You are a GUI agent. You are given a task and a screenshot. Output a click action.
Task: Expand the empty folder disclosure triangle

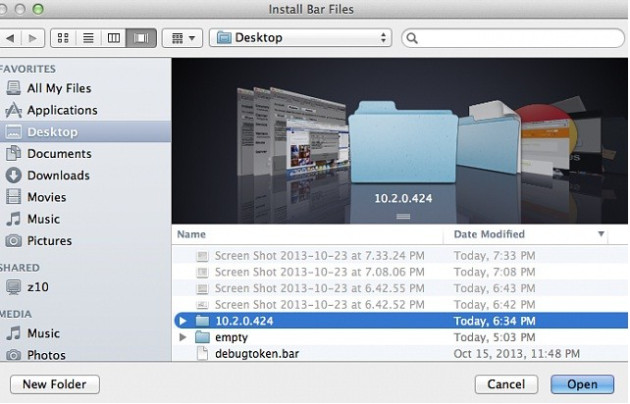point(183,337)
